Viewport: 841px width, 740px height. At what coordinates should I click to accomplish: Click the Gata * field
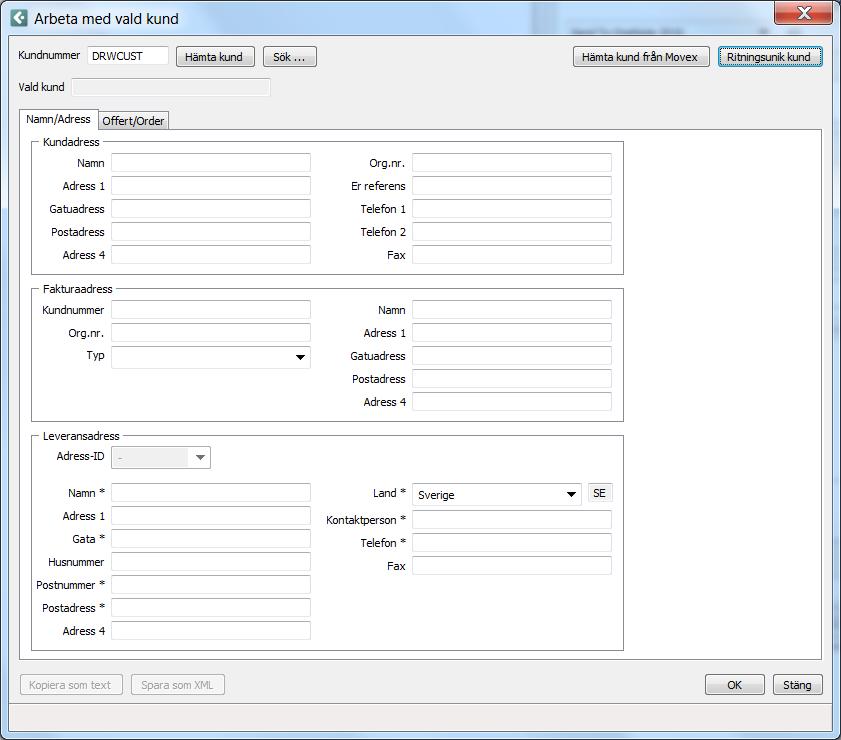coord(211,539)
